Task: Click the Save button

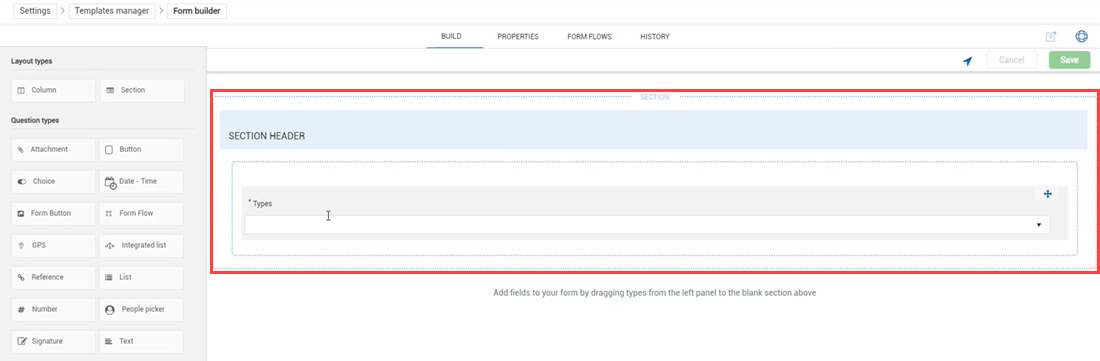Action: tap(1069, 60)
